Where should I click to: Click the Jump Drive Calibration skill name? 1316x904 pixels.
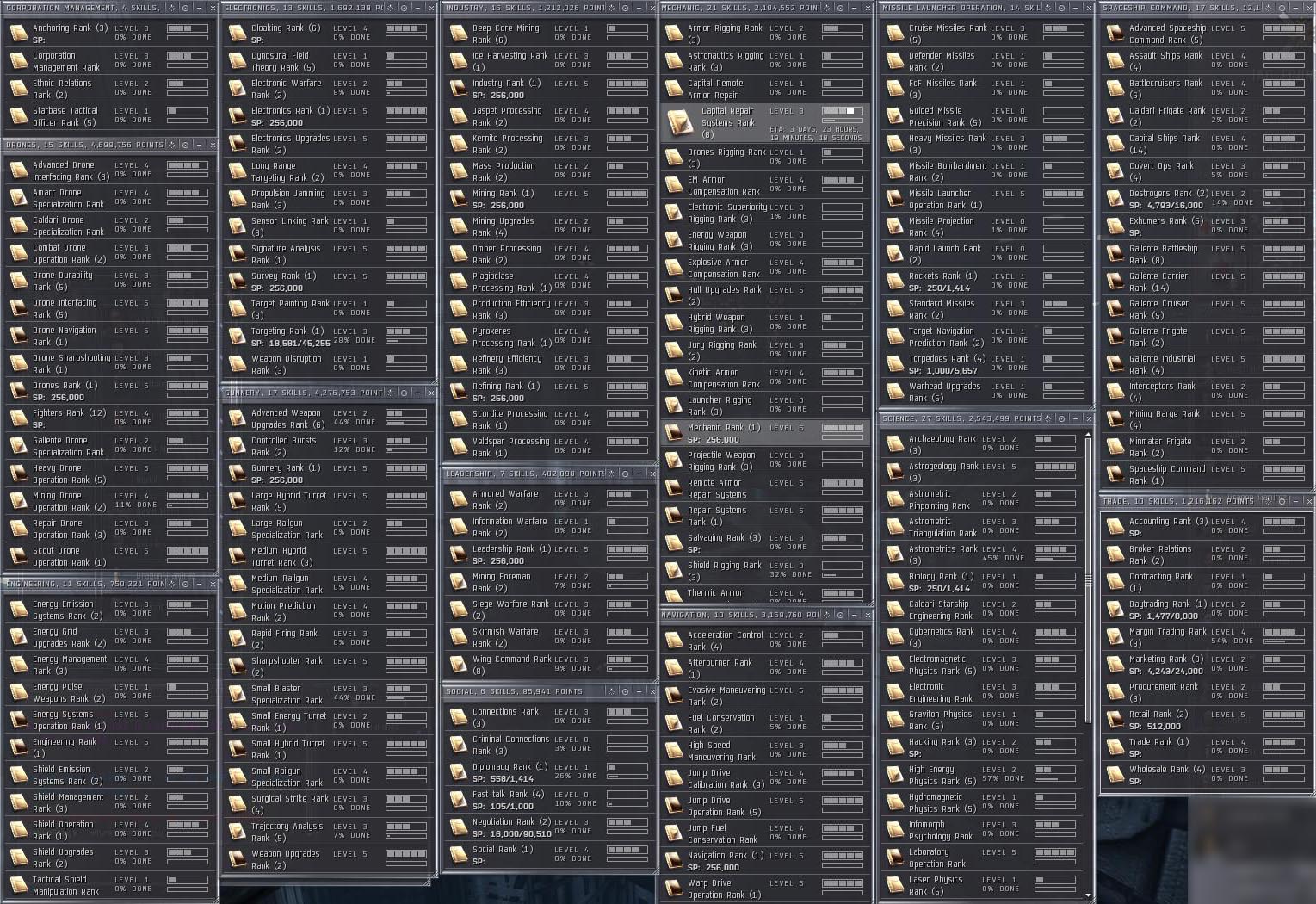click(726, 778)
